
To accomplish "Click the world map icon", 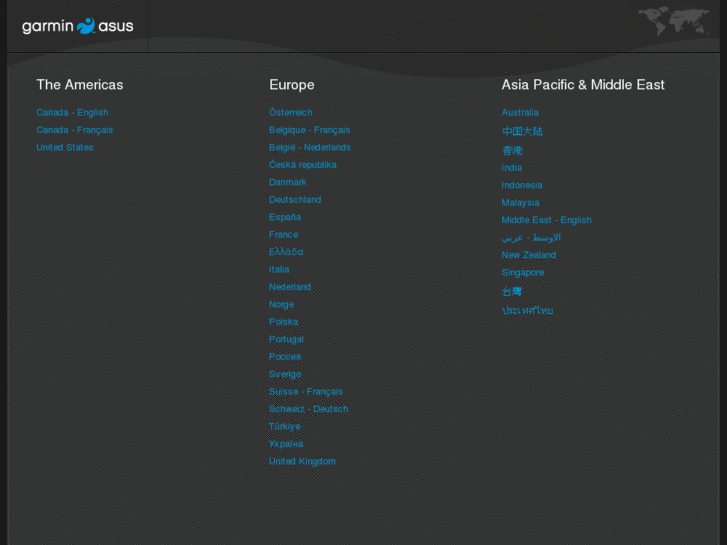I will pos(674,20).
